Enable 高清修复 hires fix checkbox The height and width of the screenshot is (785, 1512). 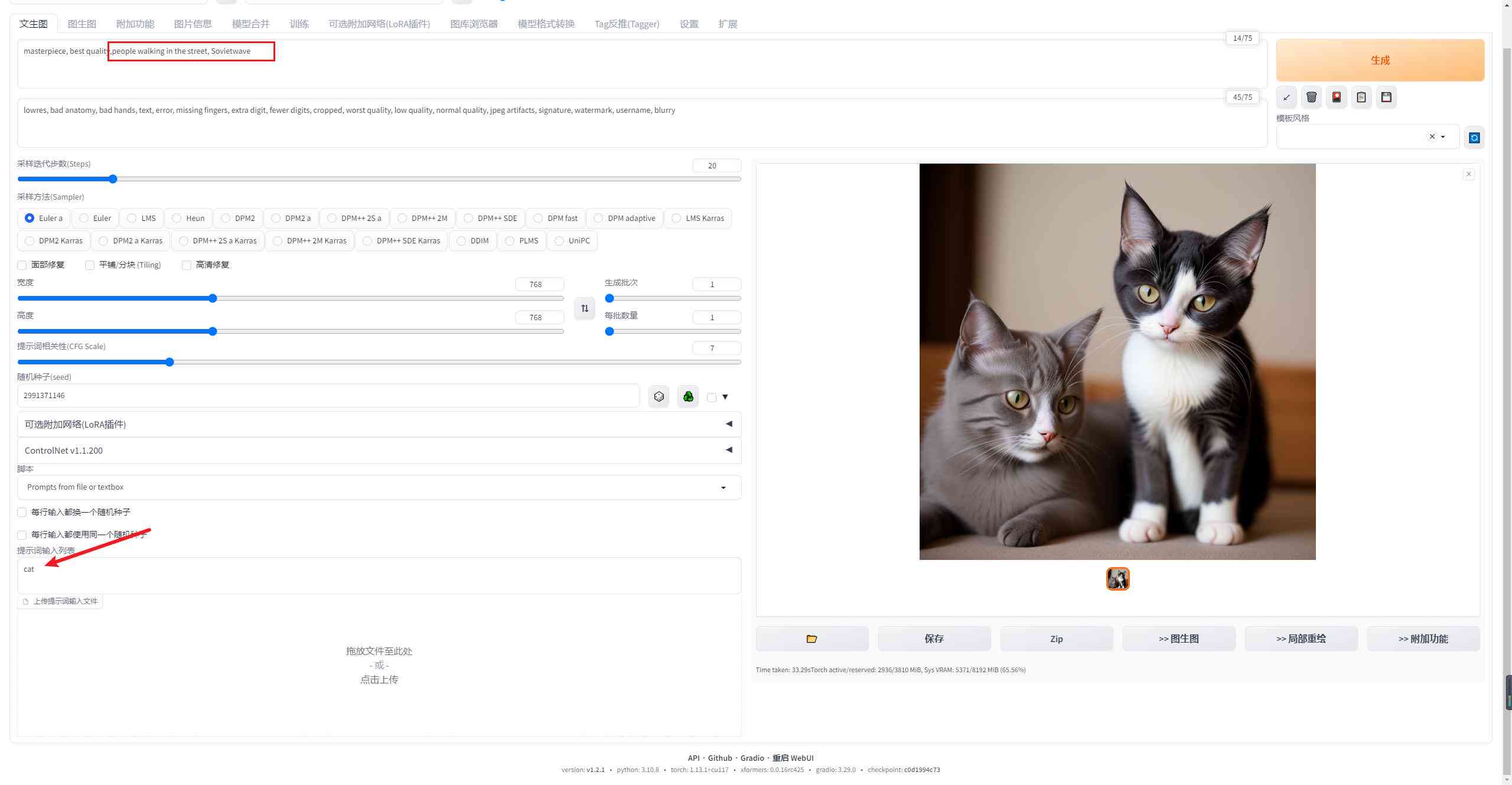(x=187, y=265)
